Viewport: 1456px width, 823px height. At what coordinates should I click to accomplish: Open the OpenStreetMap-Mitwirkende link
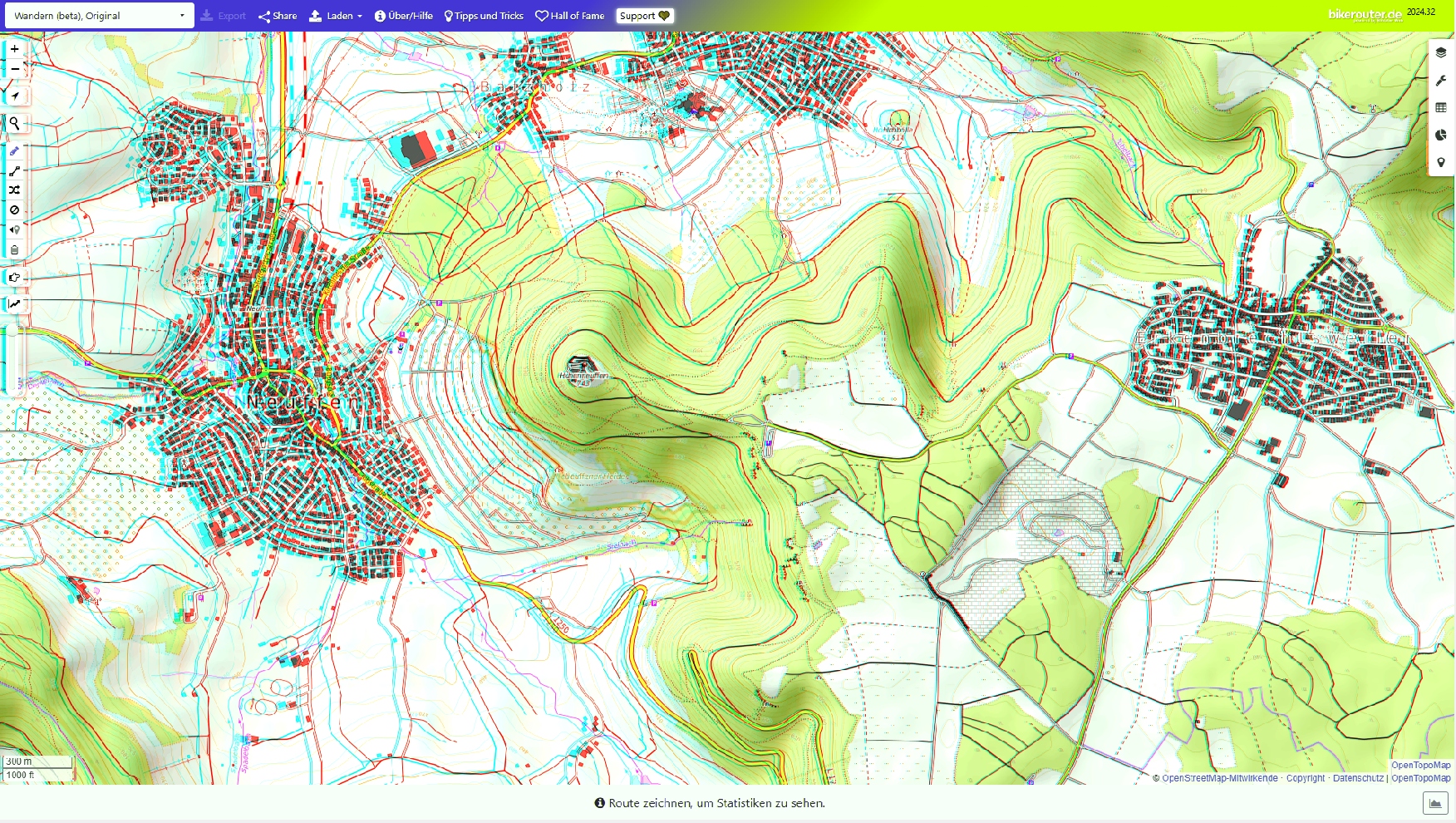[1220, 778]
